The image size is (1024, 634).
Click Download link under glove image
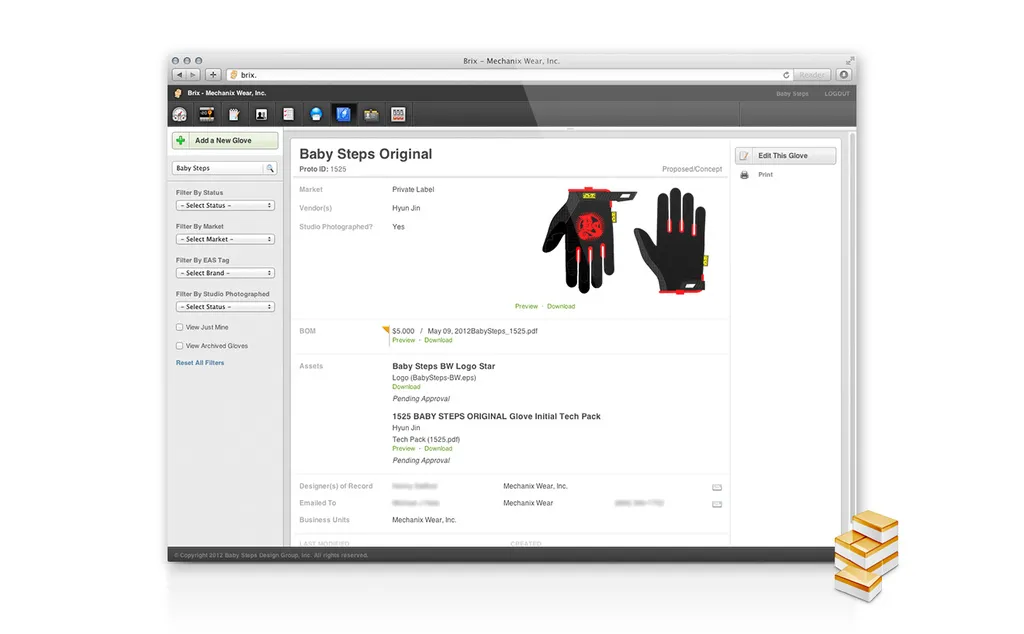(x=561, y=306)
